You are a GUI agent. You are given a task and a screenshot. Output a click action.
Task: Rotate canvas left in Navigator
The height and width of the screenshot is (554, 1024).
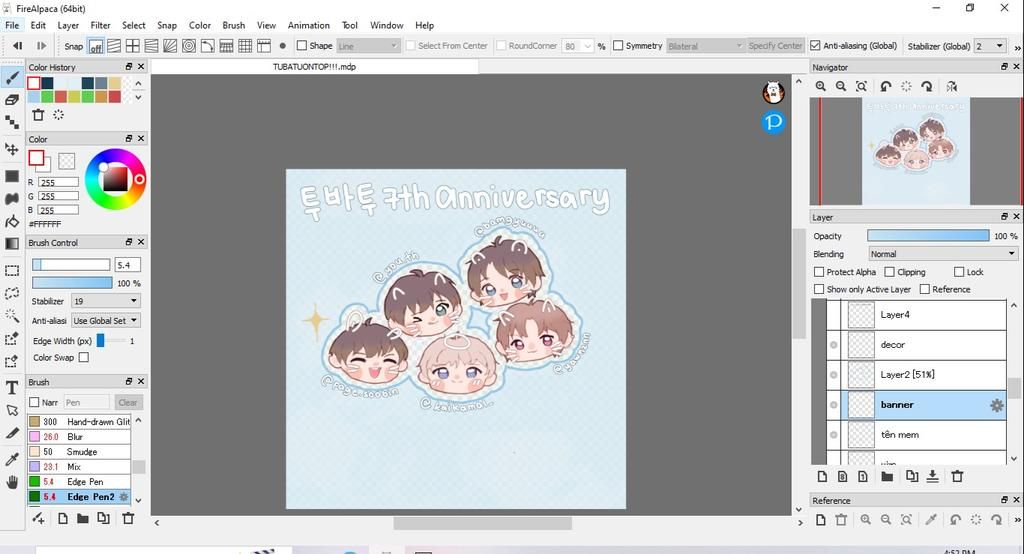point(886,86)
